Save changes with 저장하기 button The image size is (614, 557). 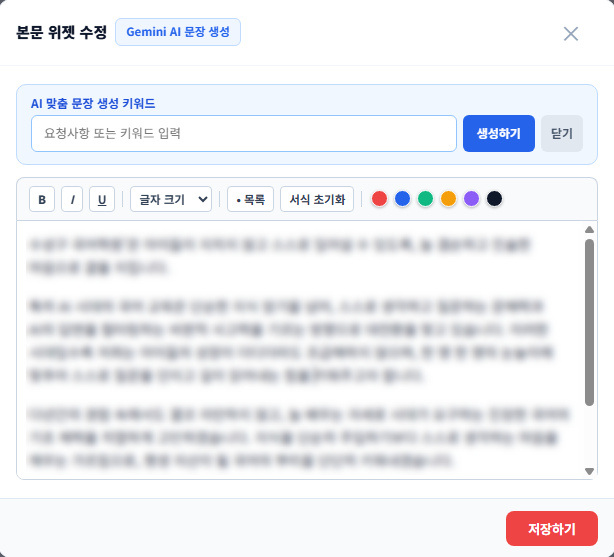pos(551,528)
